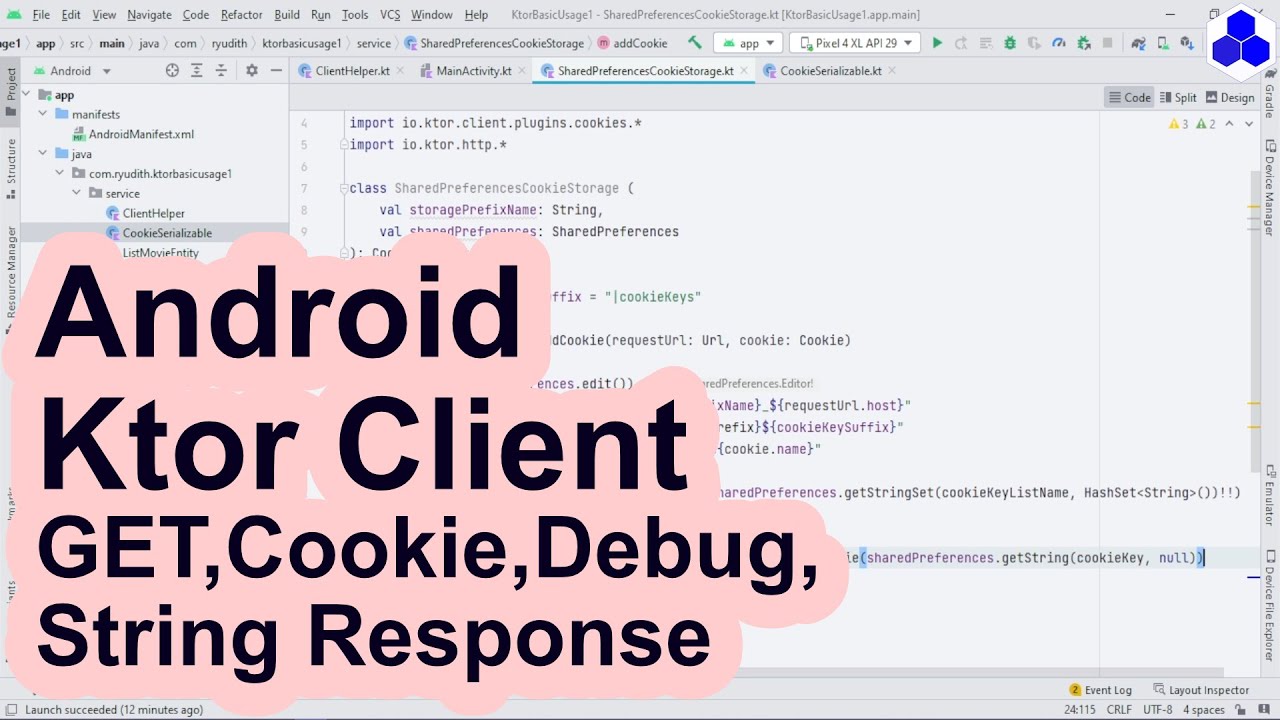Open SDK Manager icon in toolbar
The width and height of the screenshot is (1280, 720).
tap(1186, 43)
